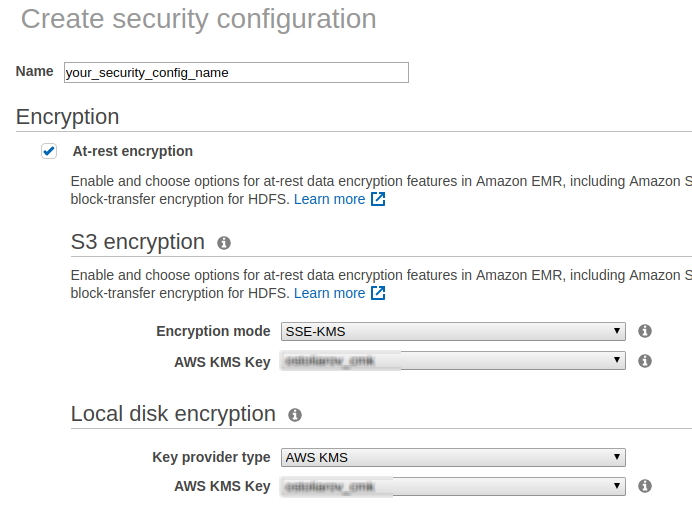Image resolution: width=692 pixels, height=511 pixels.
Task: Open the Key provider type dropdown
Action: [453, 457]
